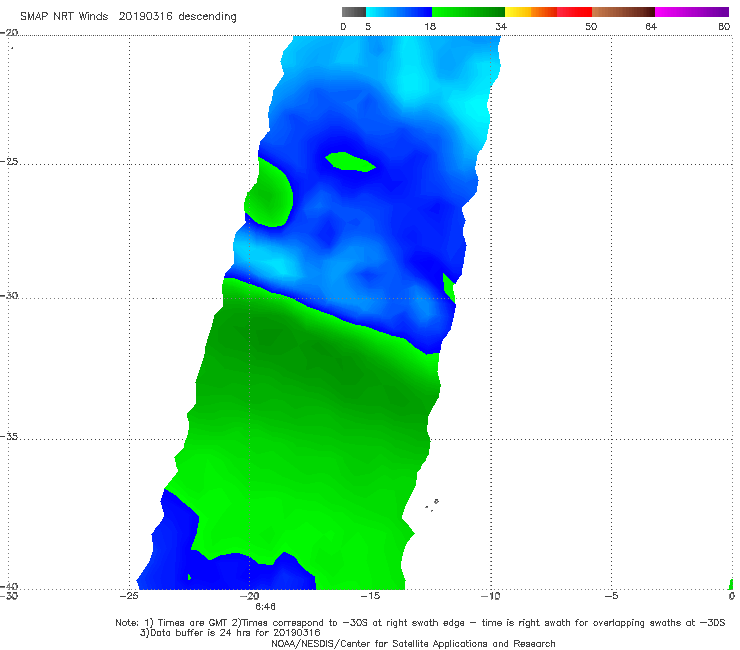Select the yellow-orange segment of the color bar

(531, 12)
